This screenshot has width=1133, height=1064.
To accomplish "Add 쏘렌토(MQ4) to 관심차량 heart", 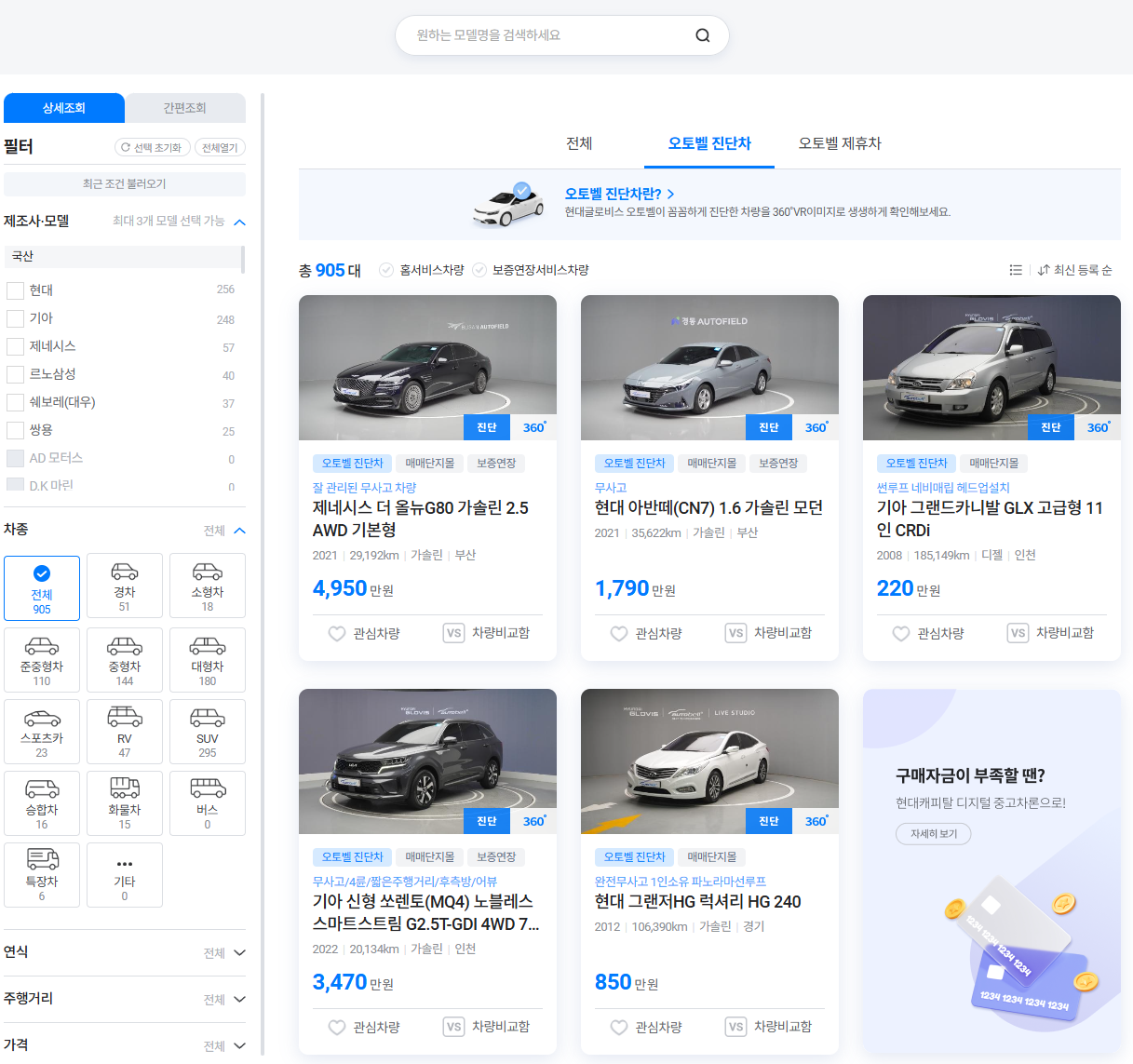I will [x=337, y=1027].
